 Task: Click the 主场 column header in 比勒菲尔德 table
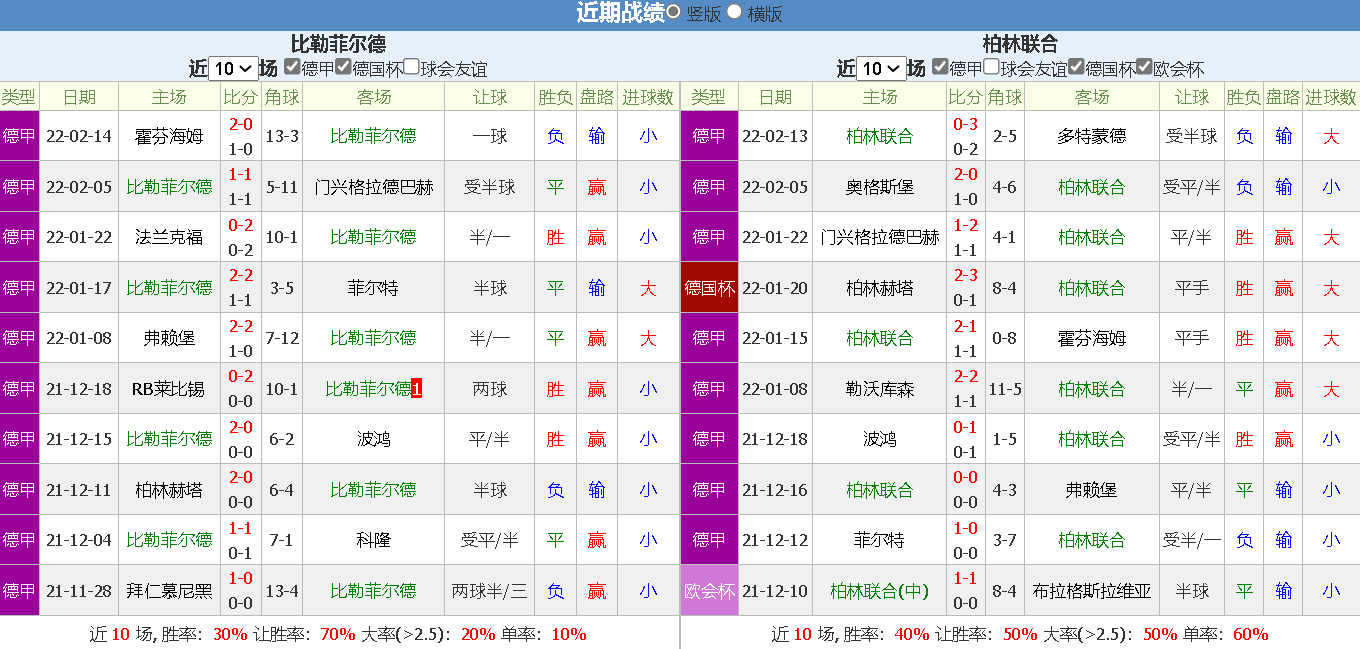169,97
